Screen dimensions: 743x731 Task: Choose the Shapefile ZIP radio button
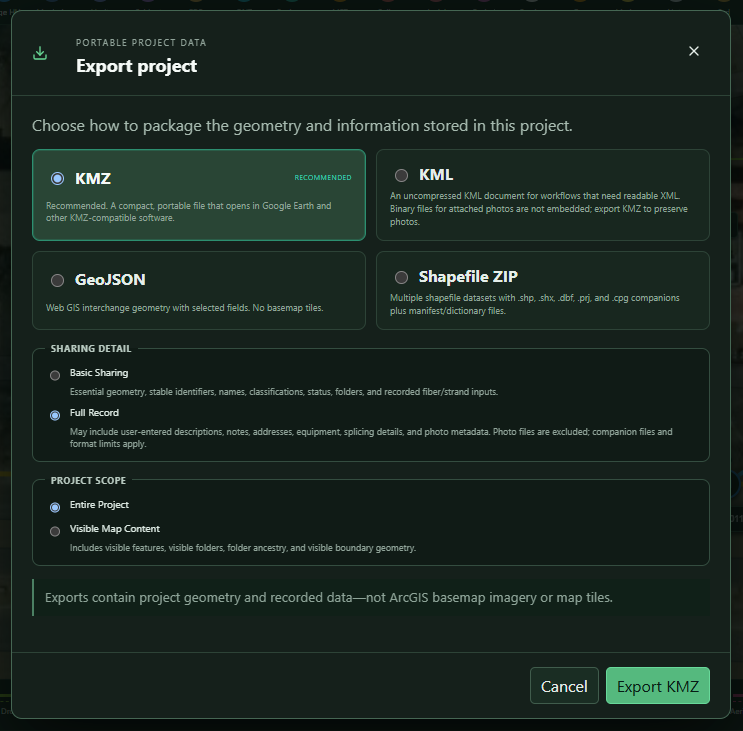click(401, 277)
